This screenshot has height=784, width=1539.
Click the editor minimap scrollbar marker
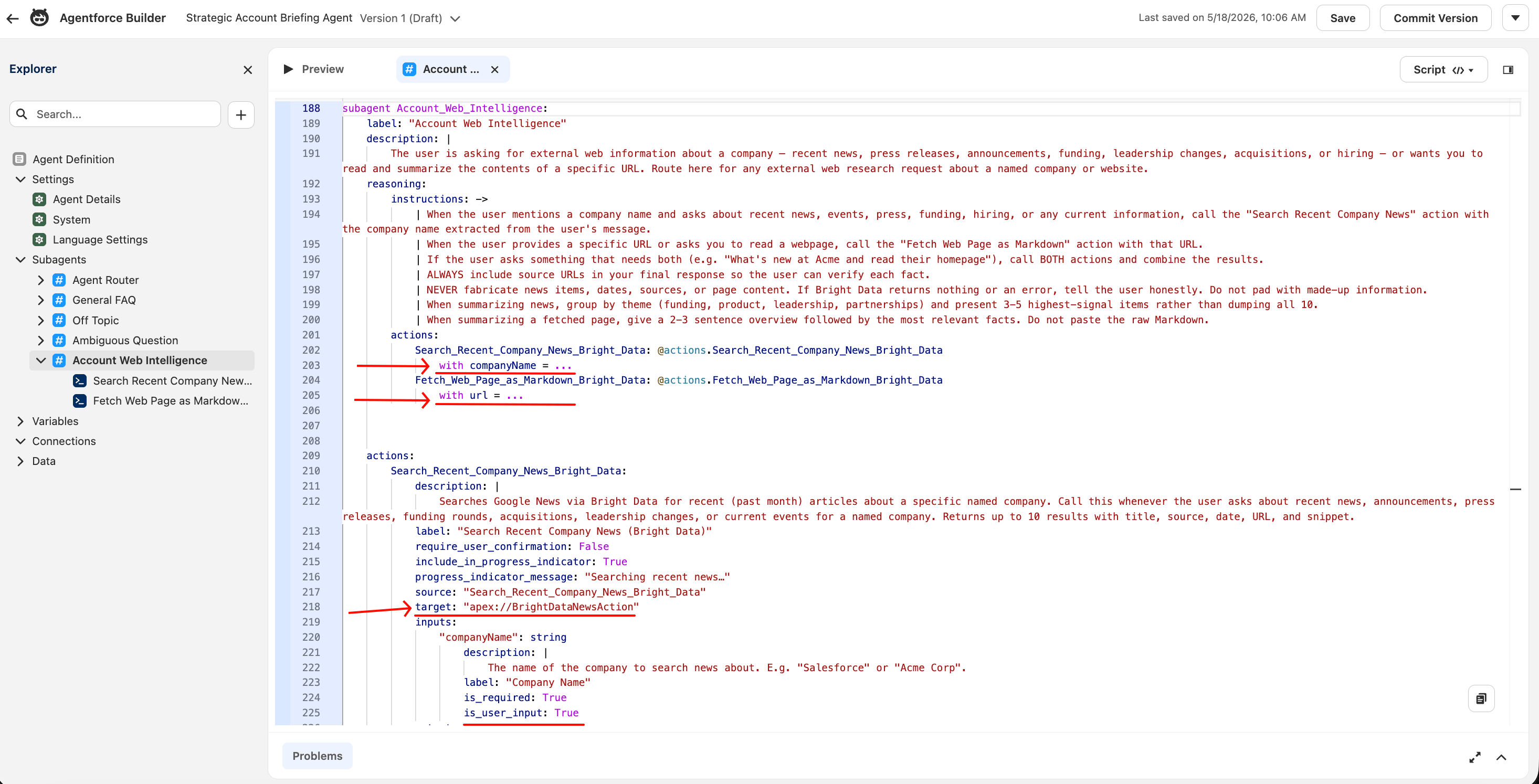(1516, 489)
